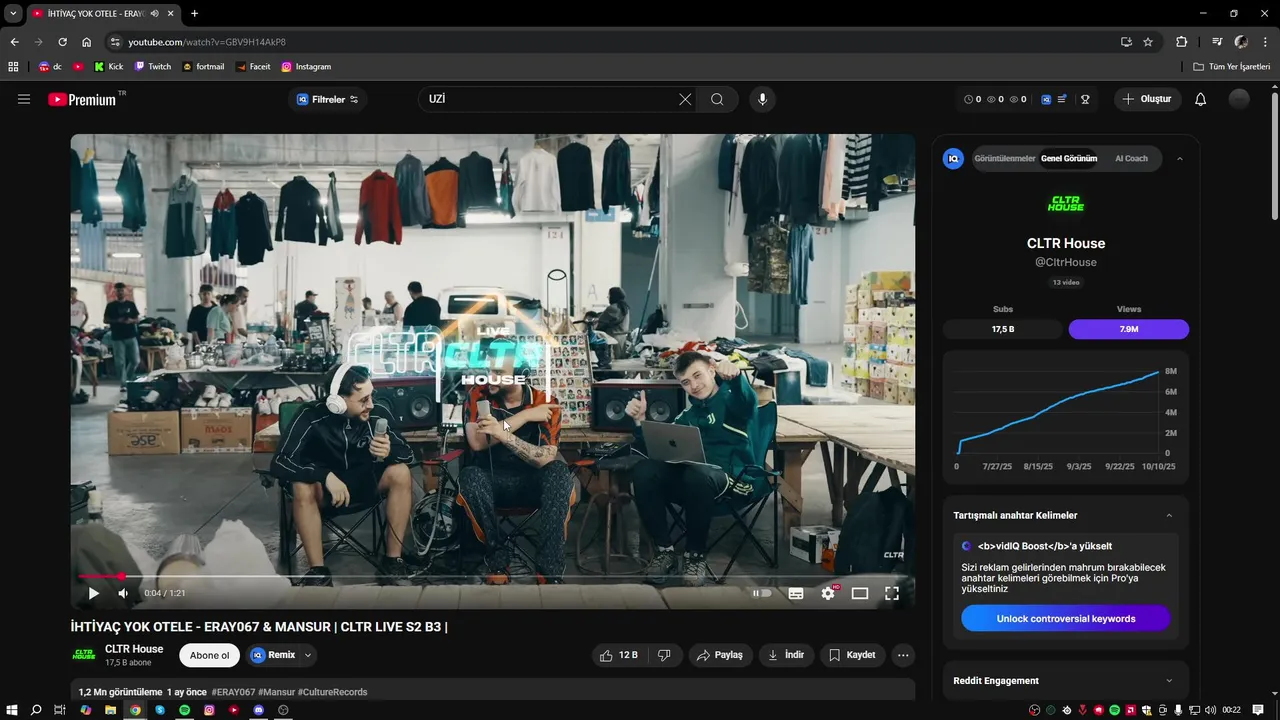Image resolution: width=1280 pixels, height=720 pixels.
Task: Click the Abone ol subscribe button
Action: [x=210, y=655]
